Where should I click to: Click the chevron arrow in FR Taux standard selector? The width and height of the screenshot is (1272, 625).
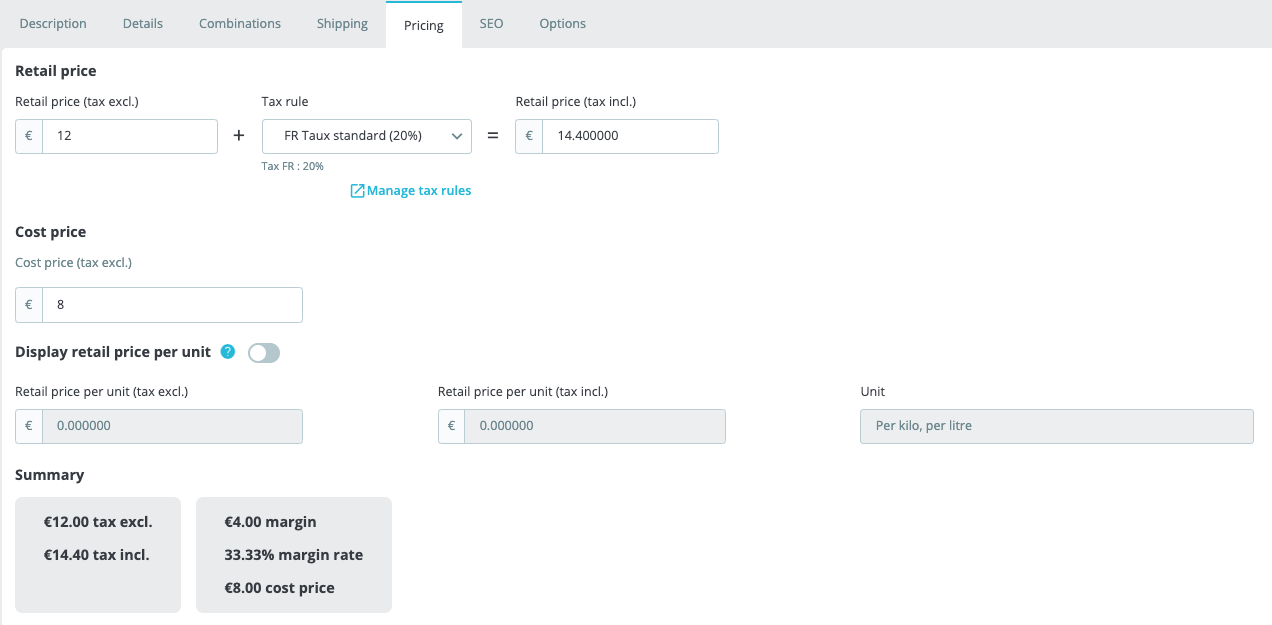pos(456,136)
